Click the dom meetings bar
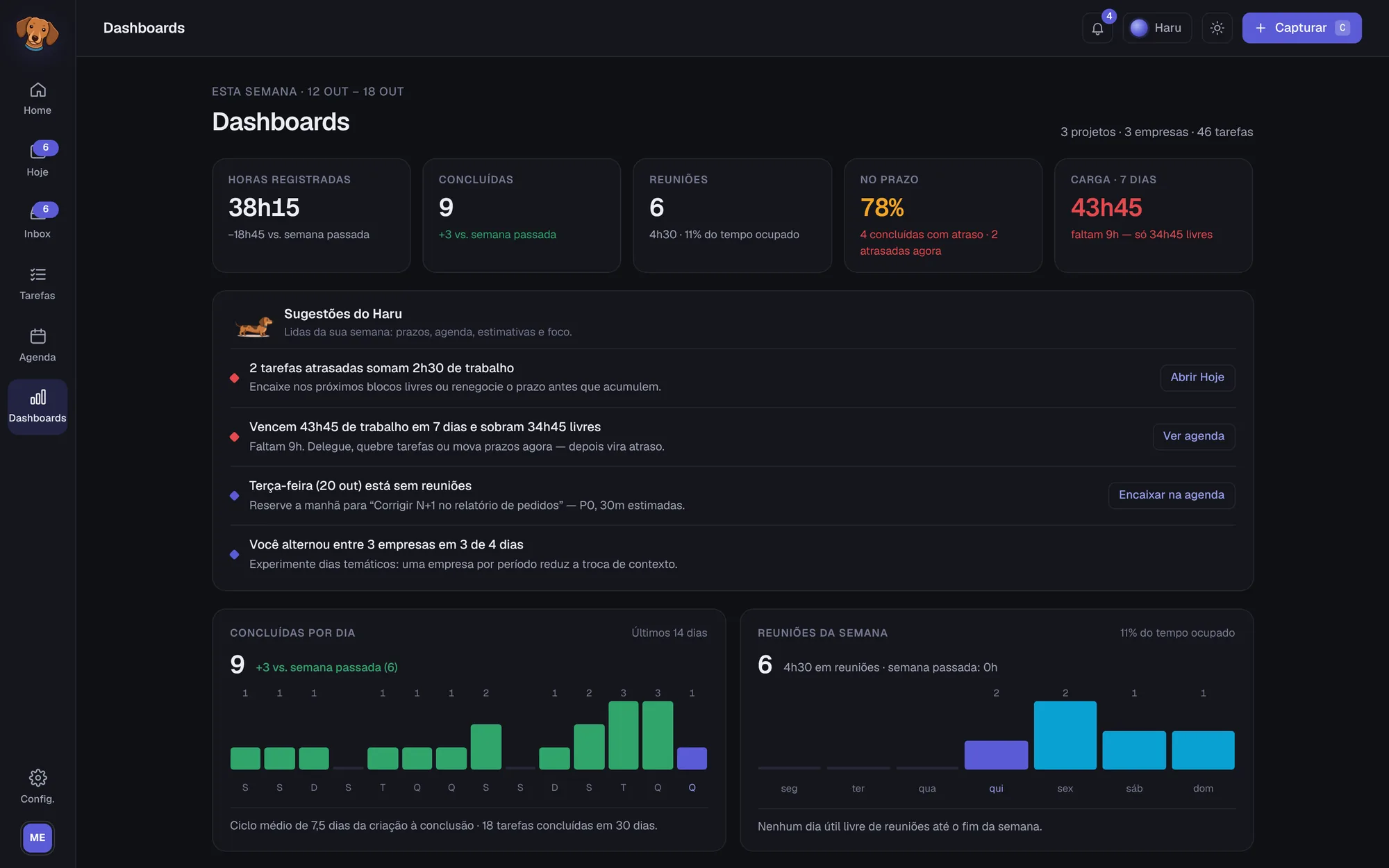Image resolution: width=1389 pixels, height=868 pixels. (1203, 750)
